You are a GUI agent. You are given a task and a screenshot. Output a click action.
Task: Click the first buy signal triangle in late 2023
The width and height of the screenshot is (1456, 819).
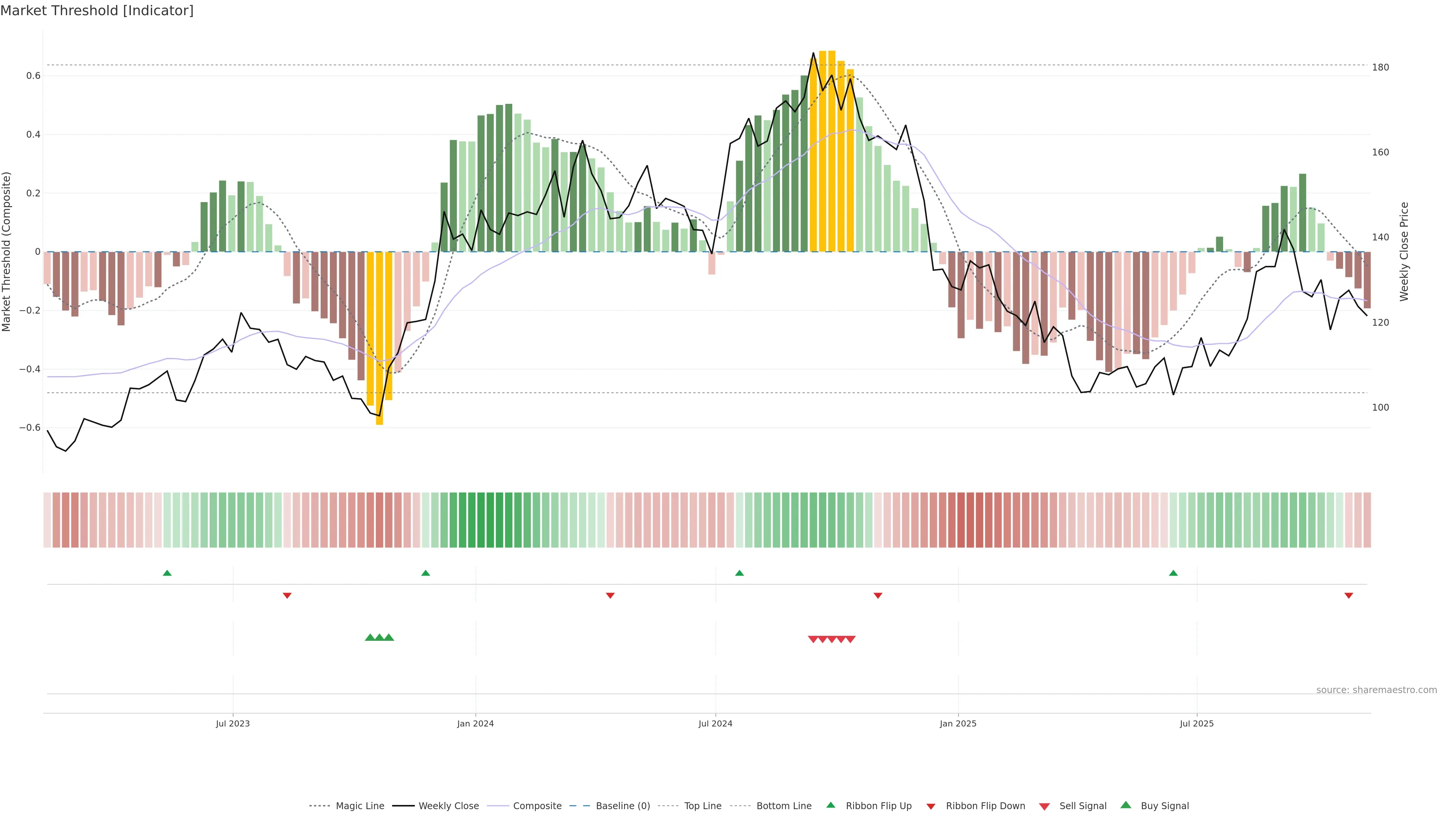[370, 637]
